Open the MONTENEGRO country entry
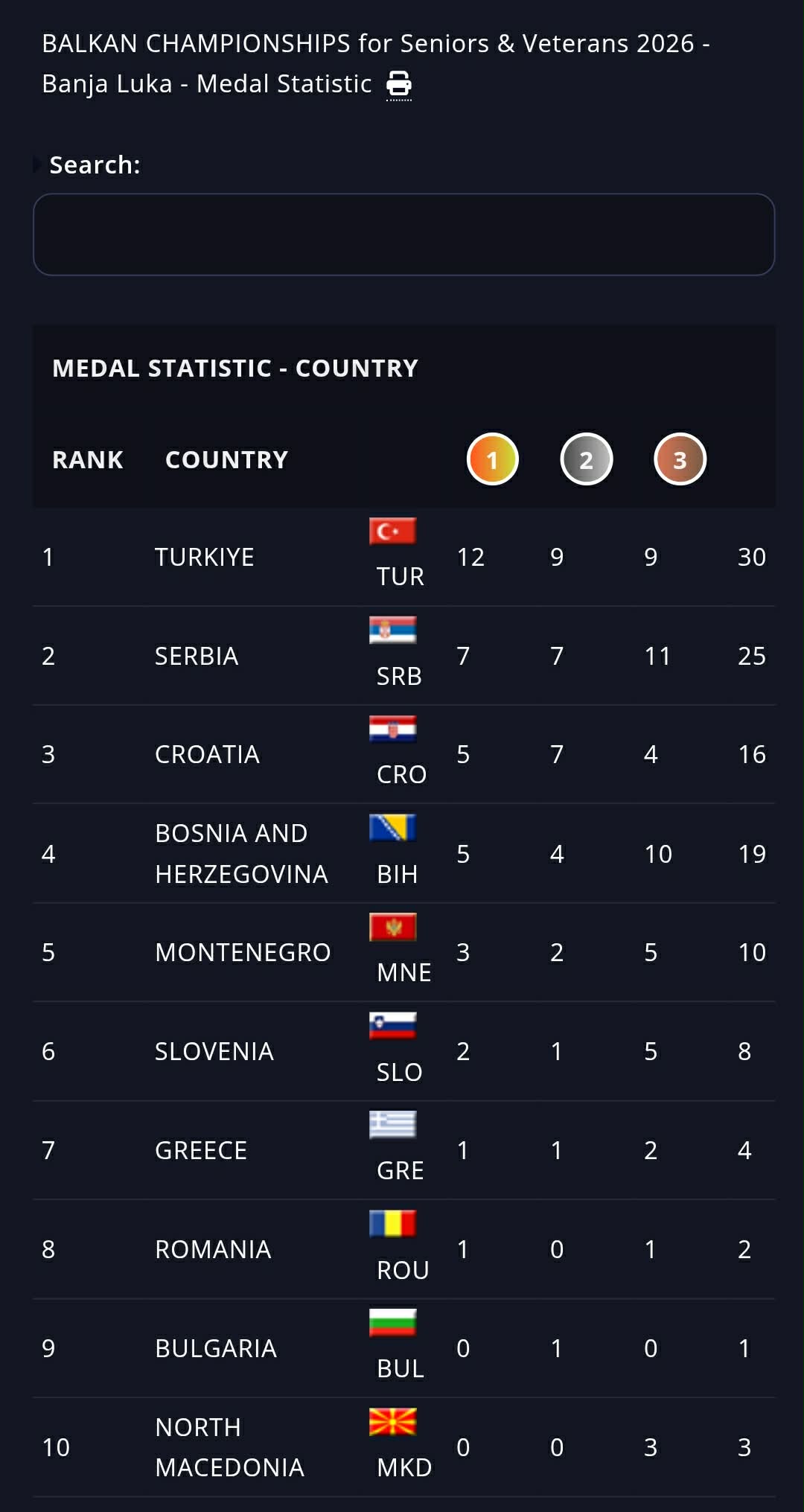This screenshot has height=1512, width=804. coord(243,952)
